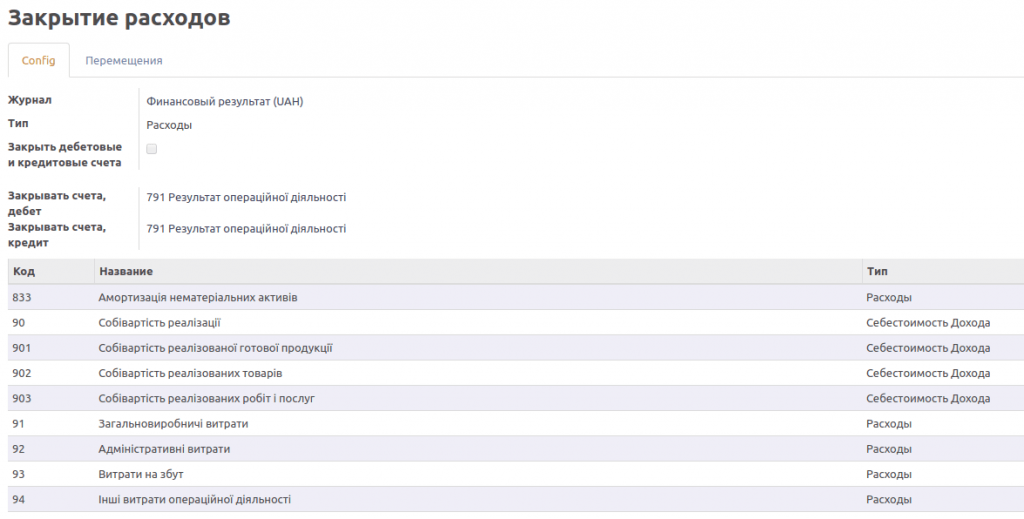The height and width of the screenshot is (519, 1024).
Task: Open debit account 791 Результат операційної діяльності
Action: pyautogui.click(x=246, y=197)
